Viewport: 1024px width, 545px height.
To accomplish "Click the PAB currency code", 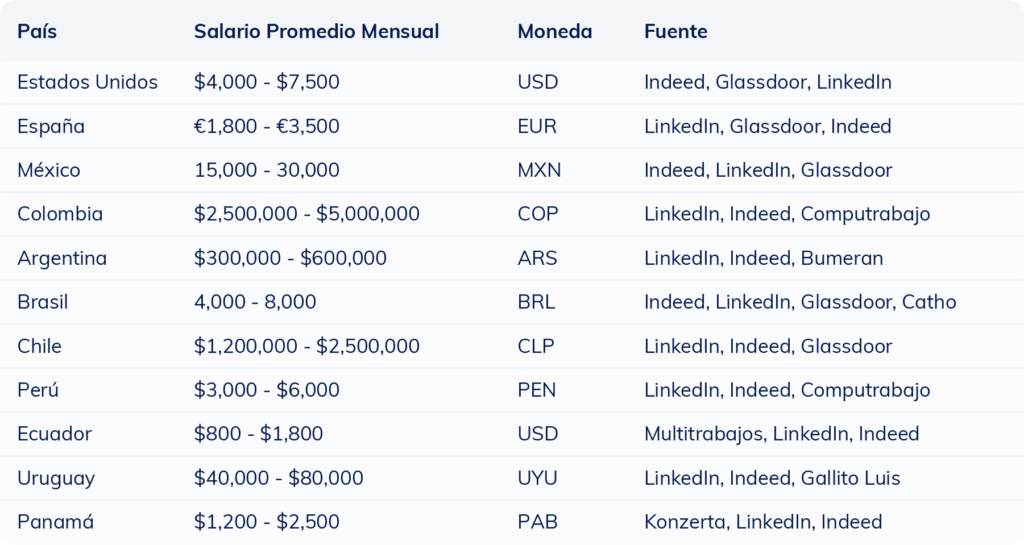I will coord(536,522).
